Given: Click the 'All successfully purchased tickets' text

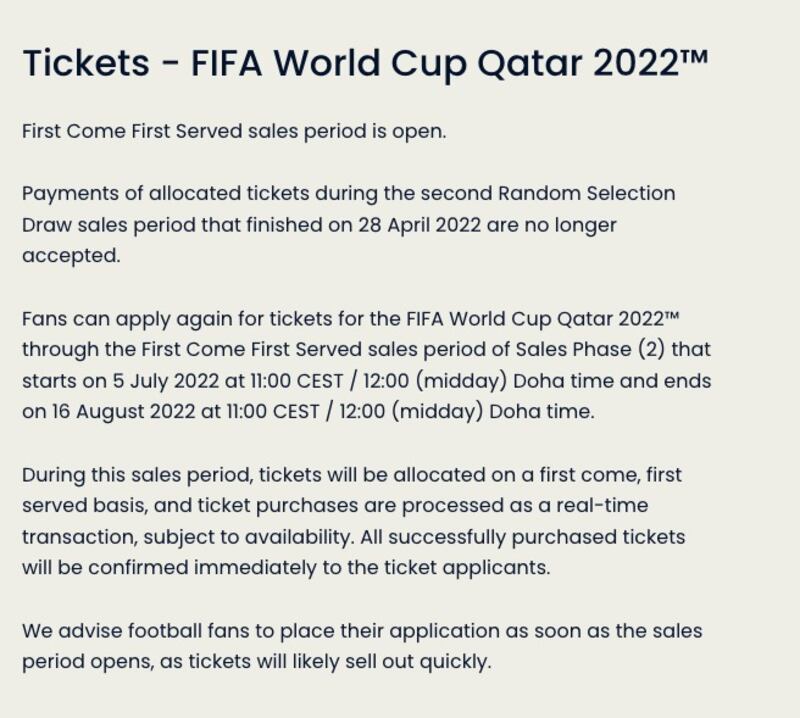Looking at the screenshot, I should point(522,537).
